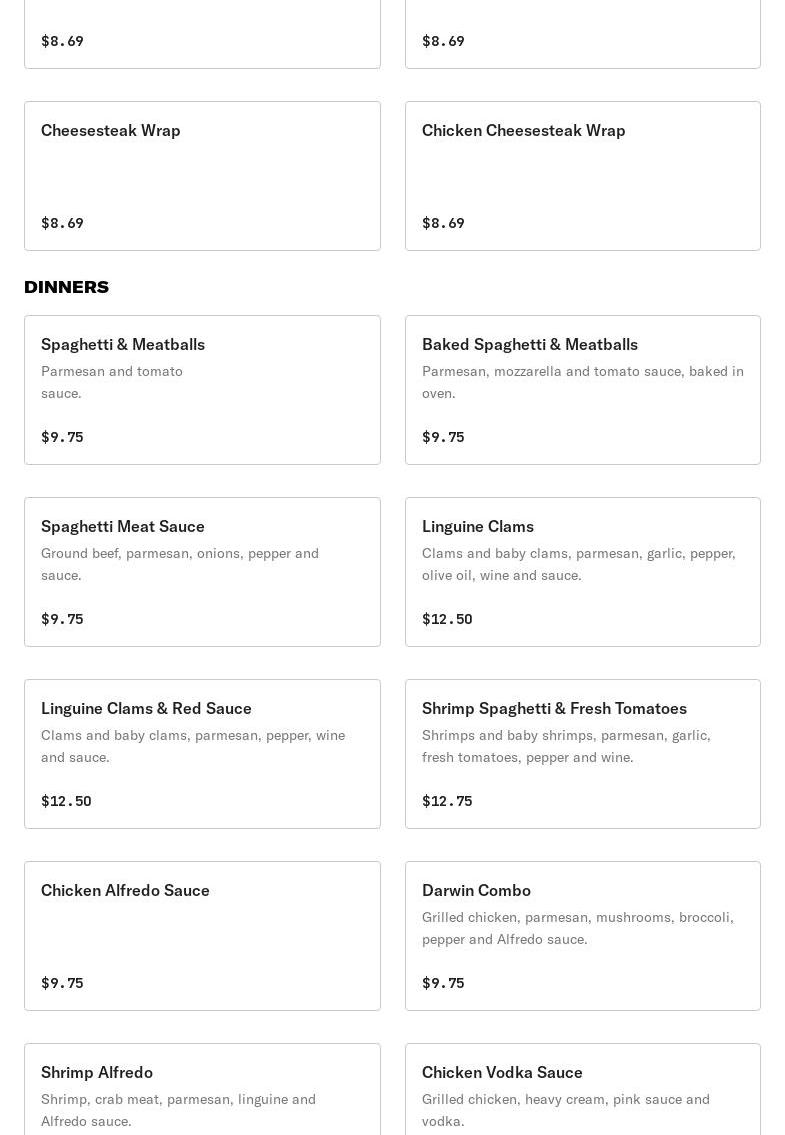
Task: Select the Spaghetti Meat Sauce card
Action: coord(202,571)
